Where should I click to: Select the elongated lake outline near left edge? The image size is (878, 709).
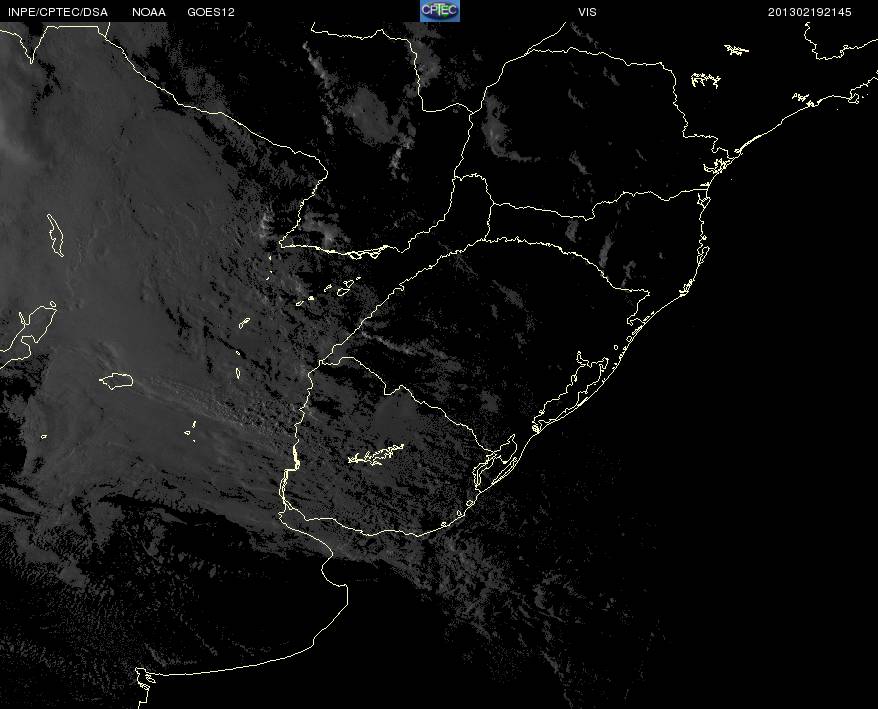click(55, 235)
